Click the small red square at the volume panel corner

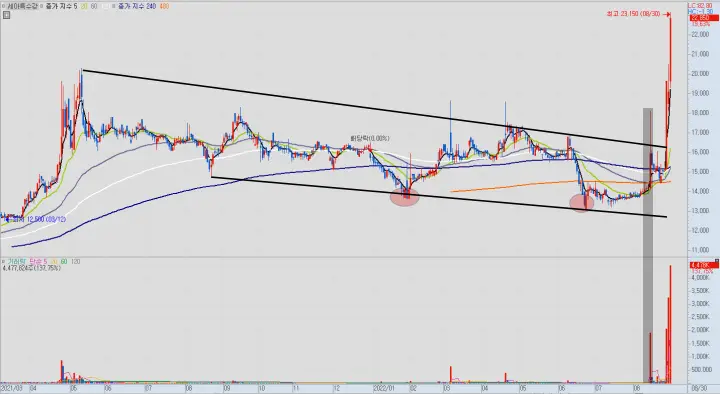click(x=717, y=261)
